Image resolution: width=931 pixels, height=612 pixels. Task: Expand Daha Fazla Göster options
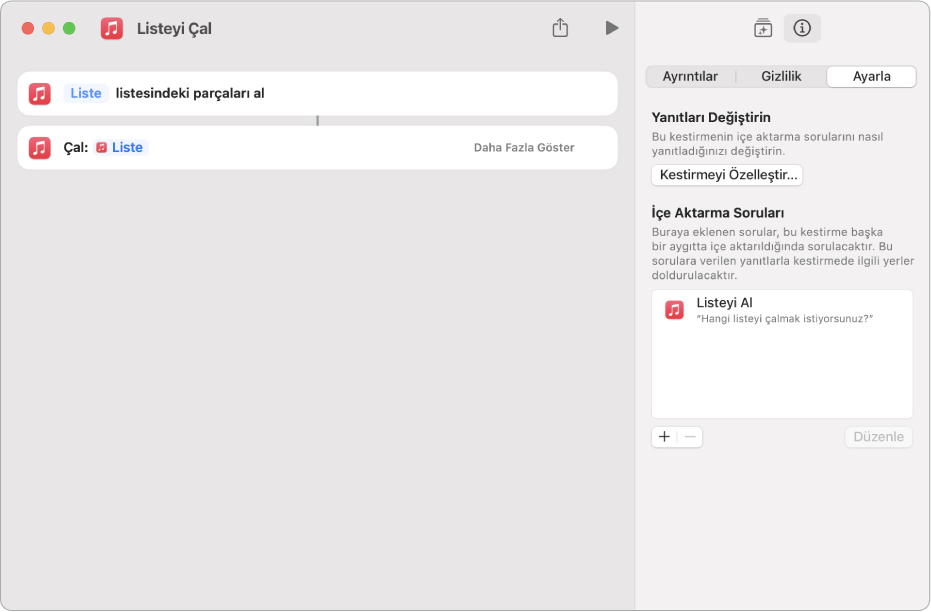point(524,148)
